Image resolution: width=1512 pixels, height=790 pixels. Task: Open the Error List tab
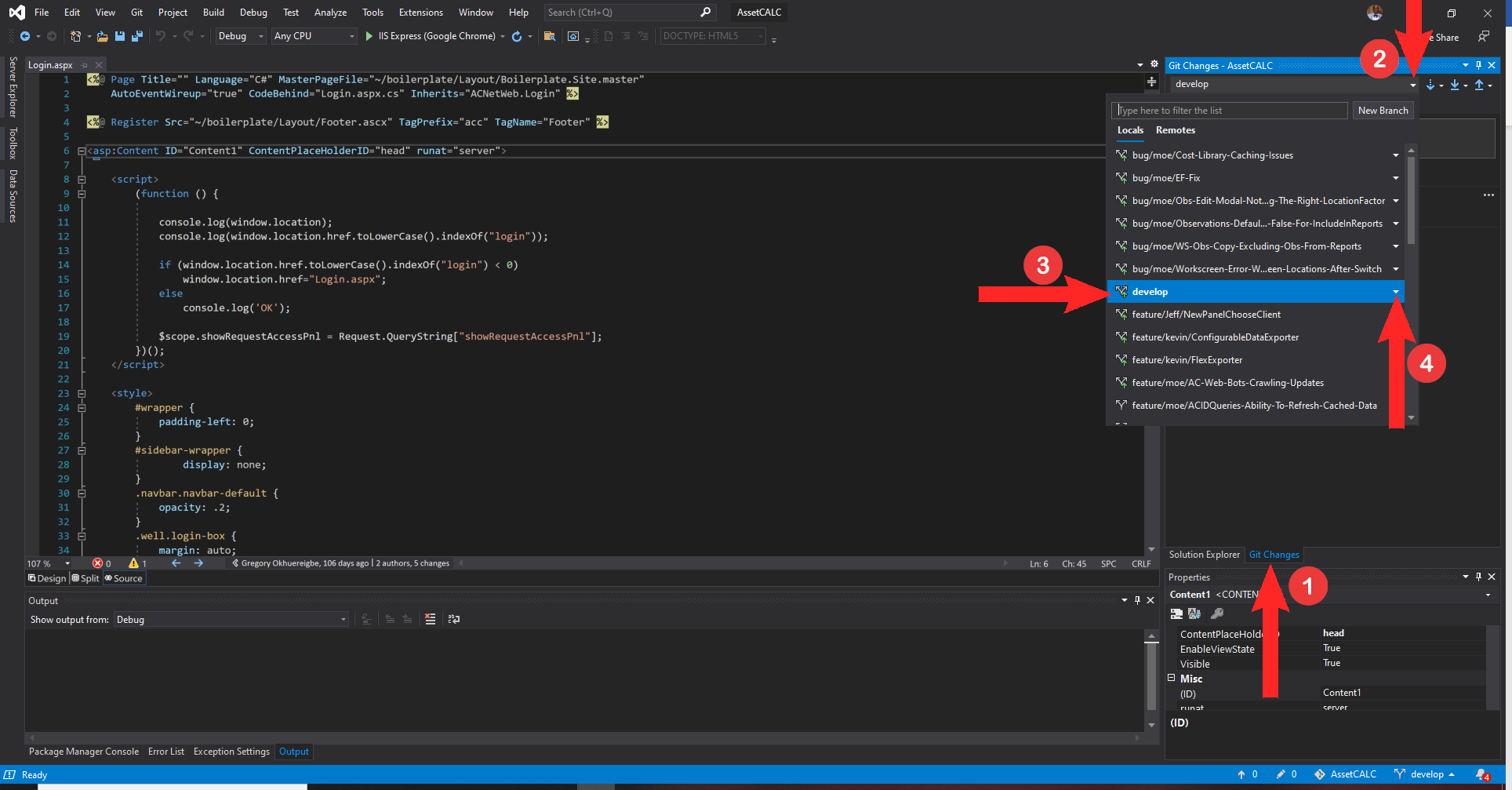click(x=166, y=752)
